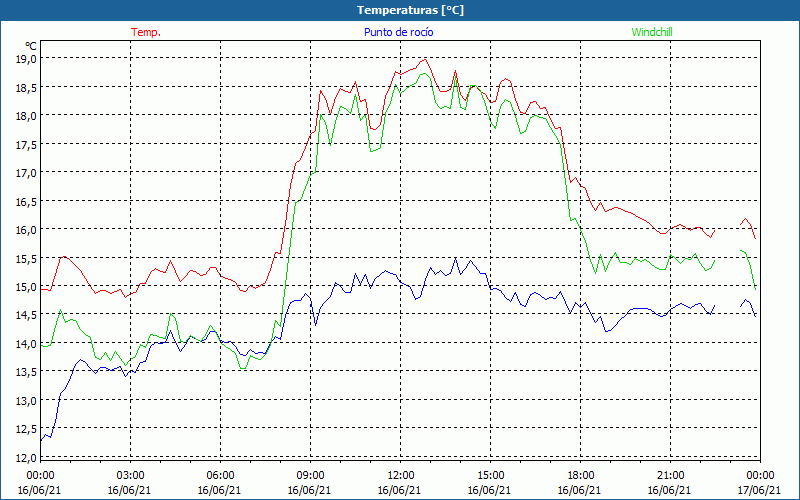The image size is (800, 500).
Task: Click the 'Temperaturas [°C]' chart title
Action: point(410,10)
